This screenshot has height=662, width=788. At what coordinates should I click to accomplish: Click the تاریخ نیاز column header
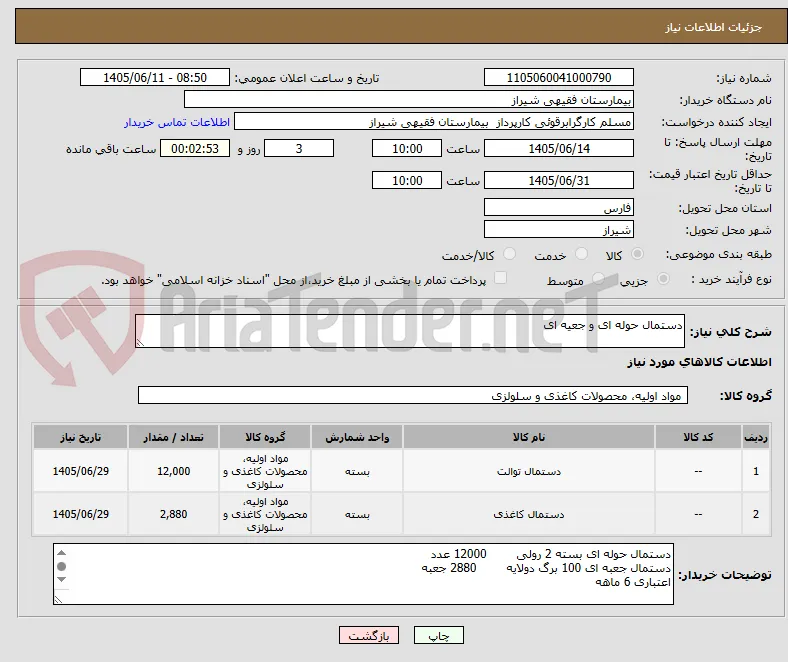point(80,437)
